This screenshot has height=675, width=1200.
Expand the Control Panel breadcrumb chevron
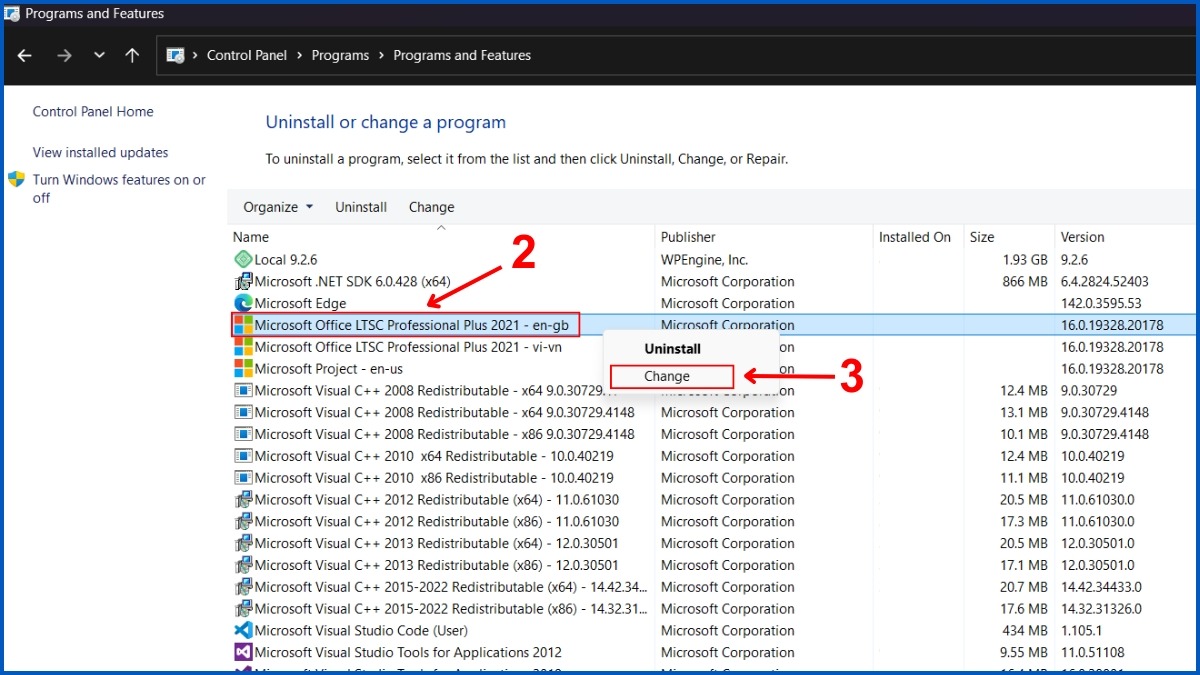298,56
